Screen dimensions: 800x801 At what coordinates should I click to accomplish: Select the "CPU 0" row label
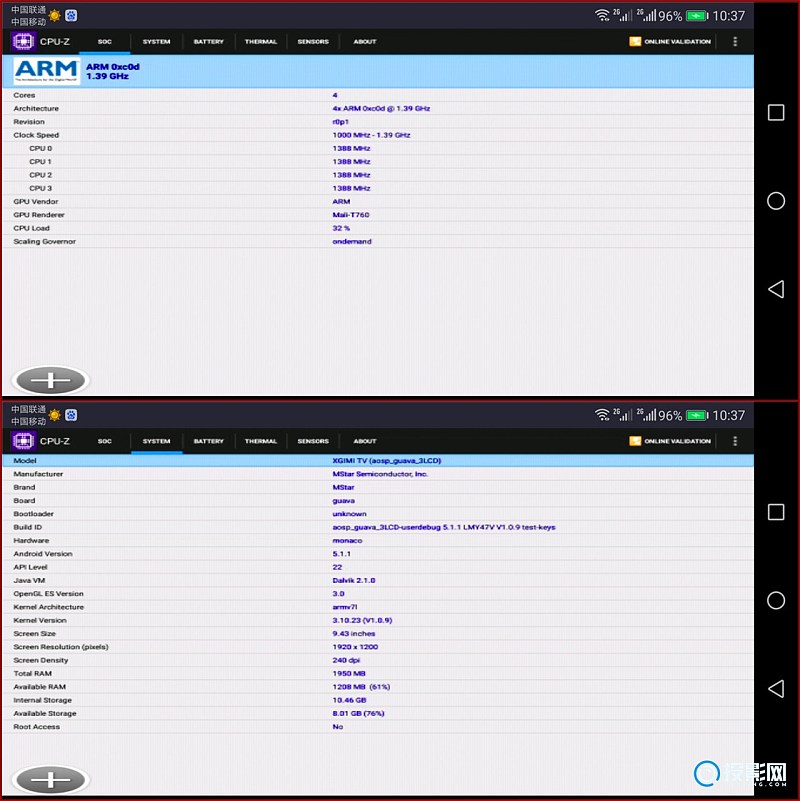click(40, 148)
